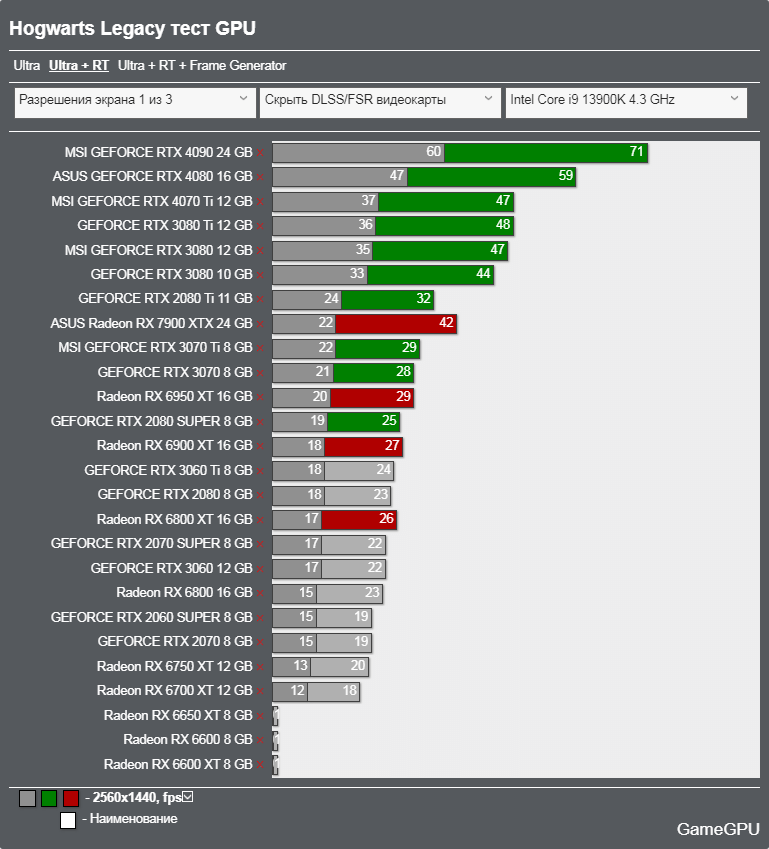Click the green 71 fps bar for RTX 4090
The width and height of the screenshot is (769, 849).
(546, 153)
